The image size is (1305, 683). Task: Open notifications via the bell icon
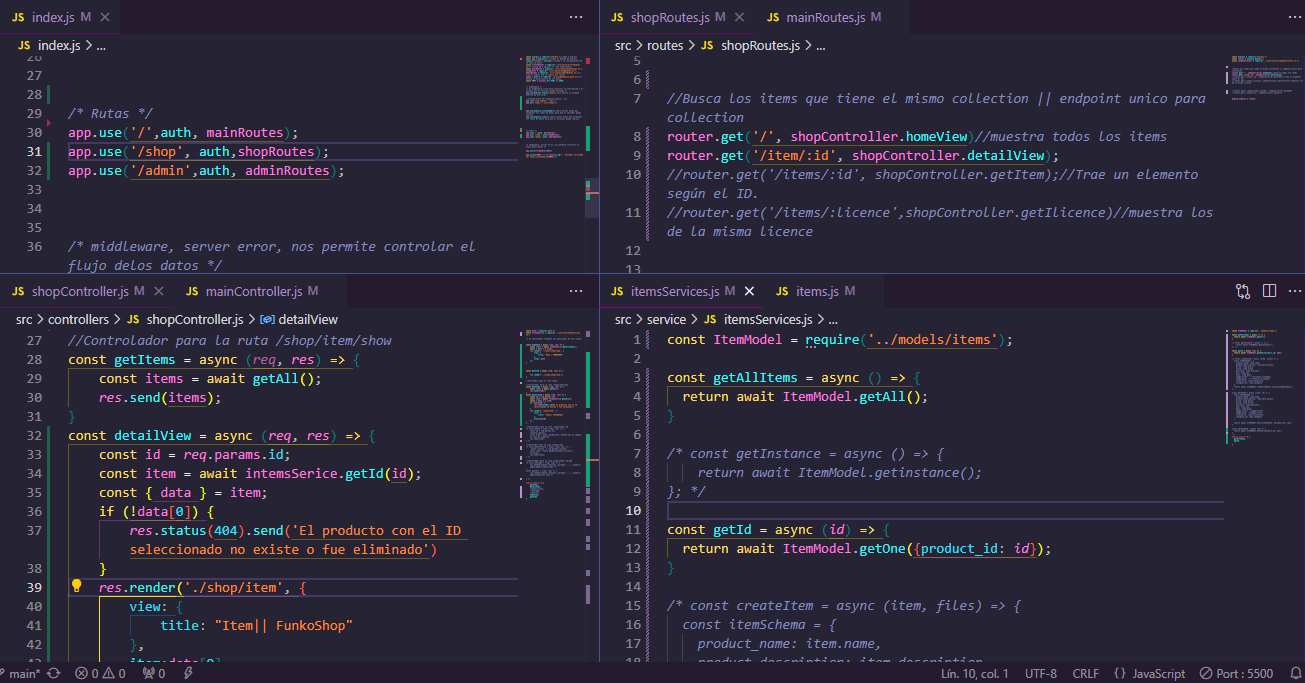(x=1296, y=673)
